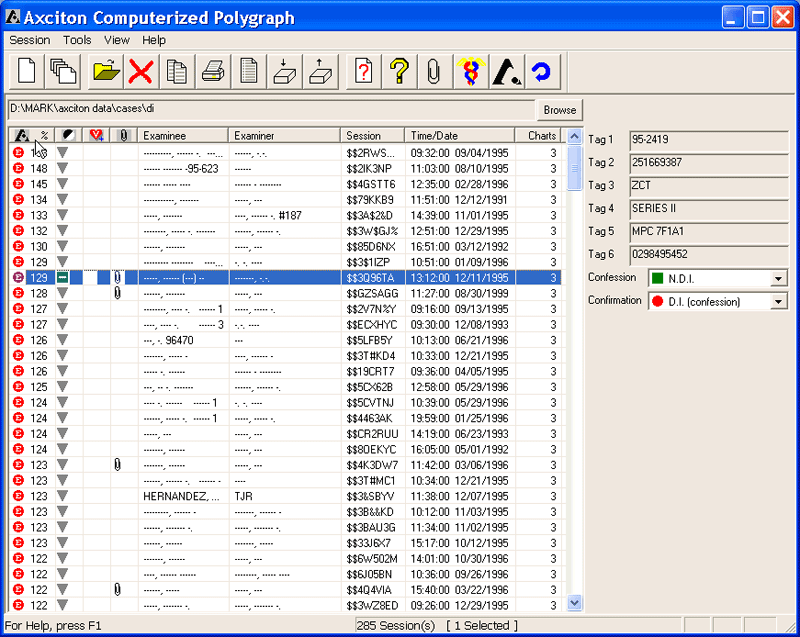Sort list by Charts column header
This screenshot has width=800, height=637.
(538, 135)
